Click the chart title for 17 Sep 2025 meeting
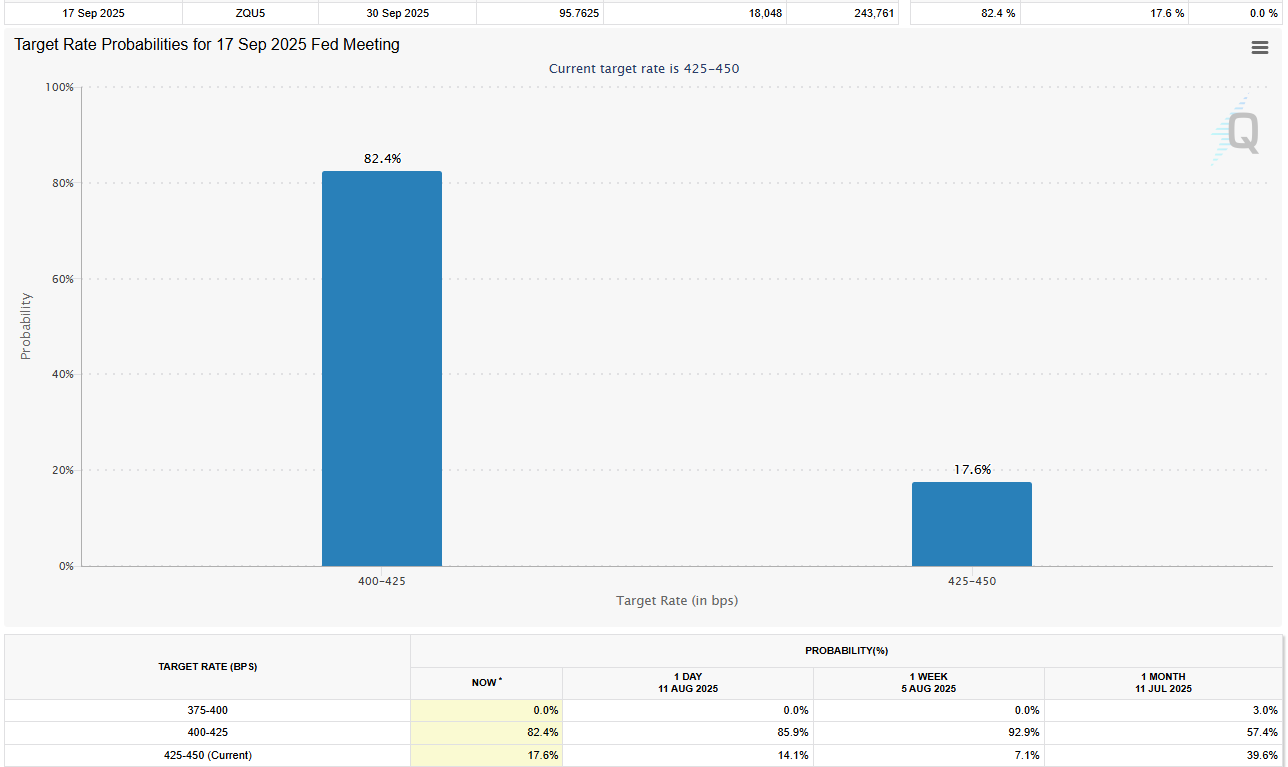 coord(207,45)
